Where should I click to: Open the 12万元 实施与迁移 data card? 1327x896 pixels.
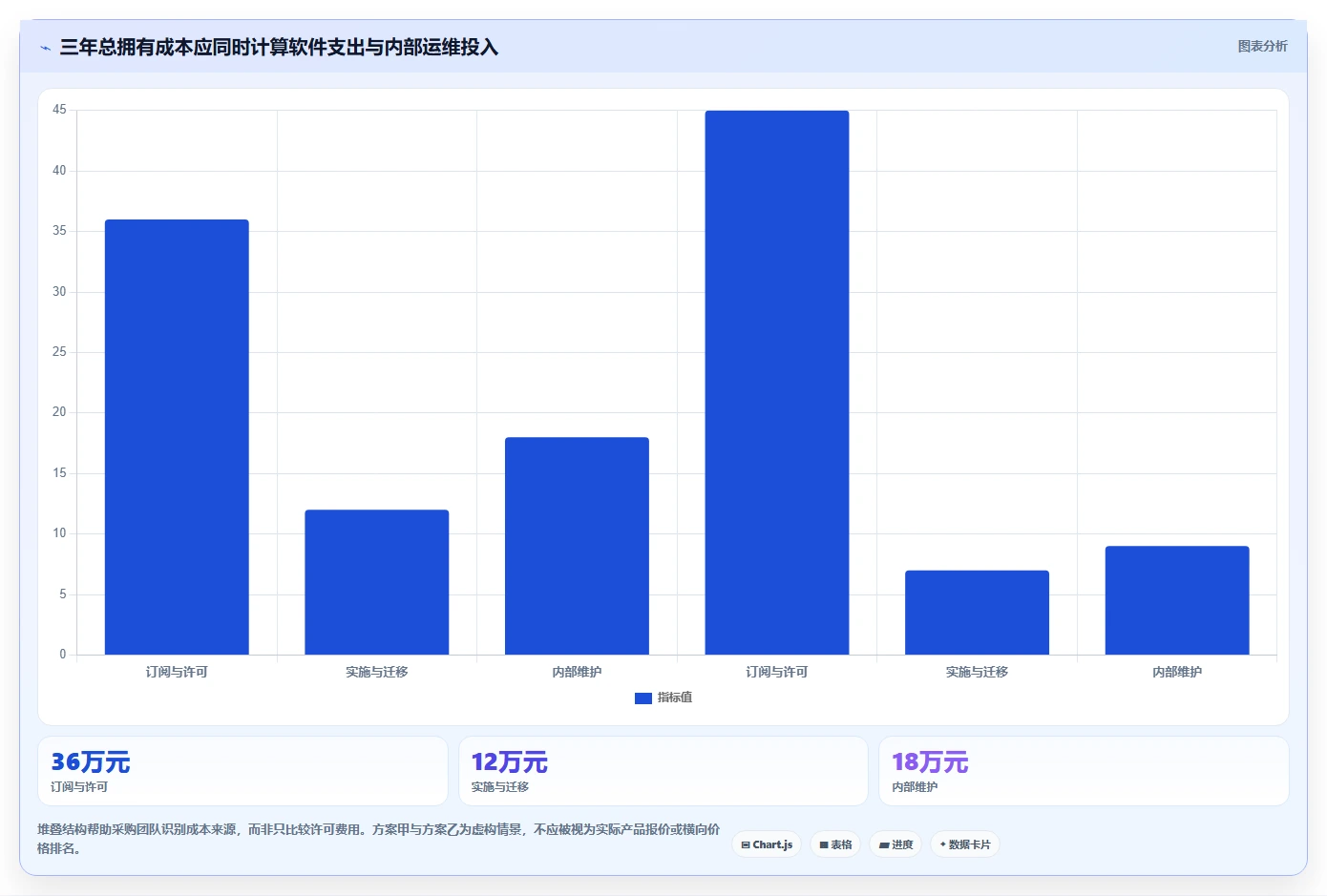(x=663, y=771)
